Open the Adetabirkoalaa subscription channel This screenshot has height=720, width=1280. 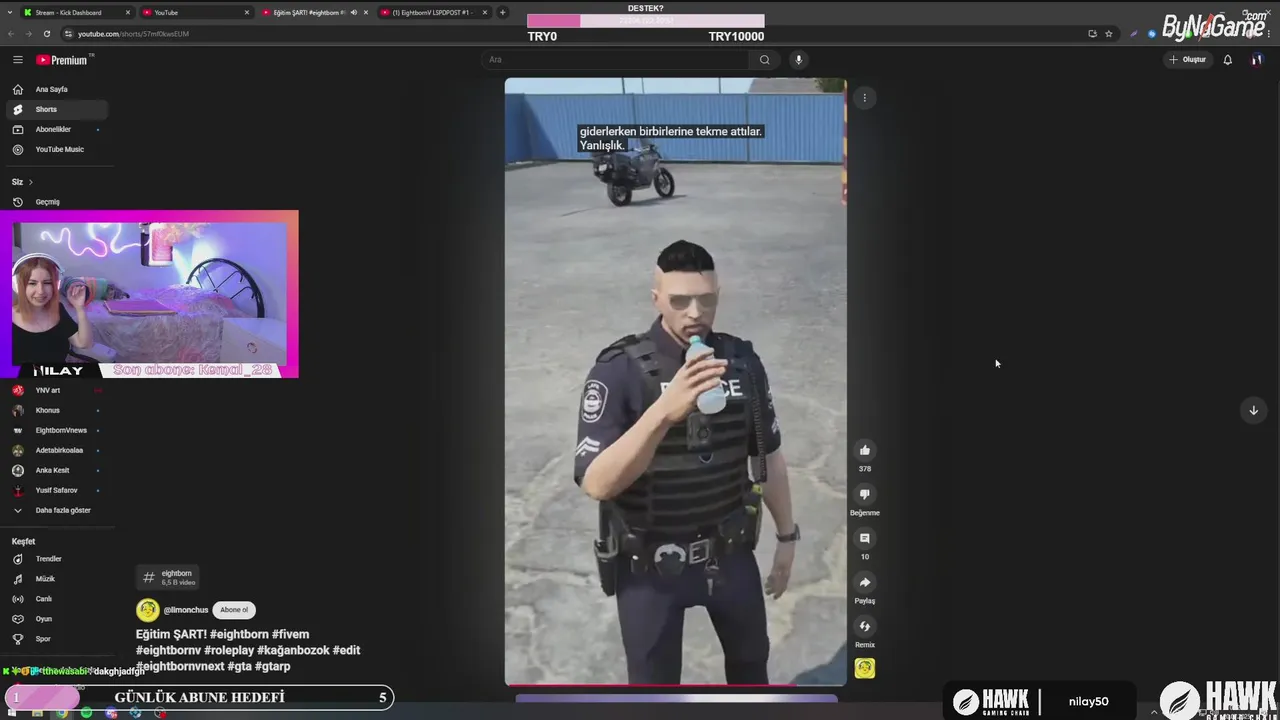click(57, 450)
